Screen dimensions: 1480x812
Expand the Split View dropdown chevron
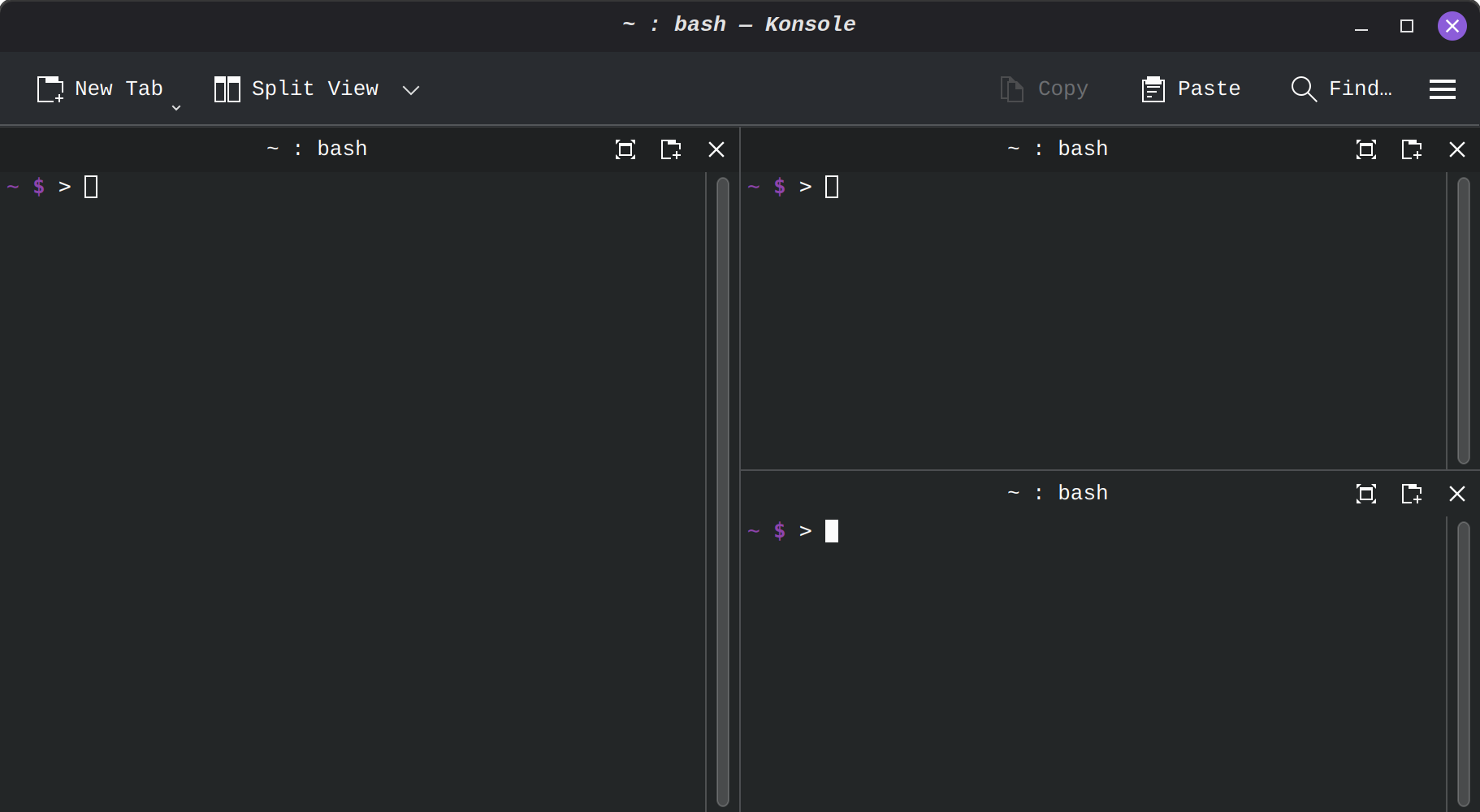pos(411,89)
